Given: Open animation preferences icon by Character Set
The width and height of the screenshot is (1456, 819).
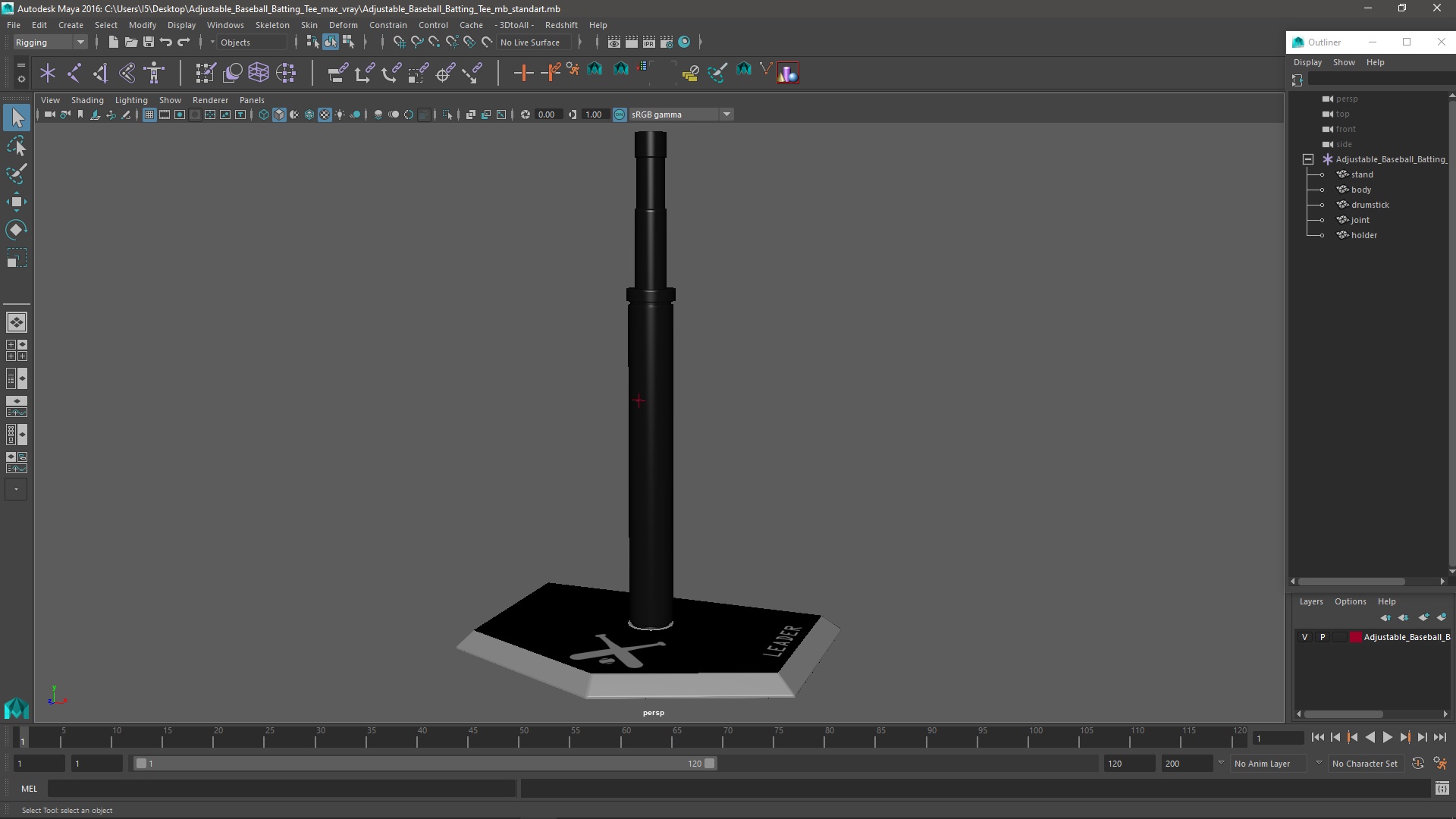Looking at the screenshot, I should (x=1440, y=764).
